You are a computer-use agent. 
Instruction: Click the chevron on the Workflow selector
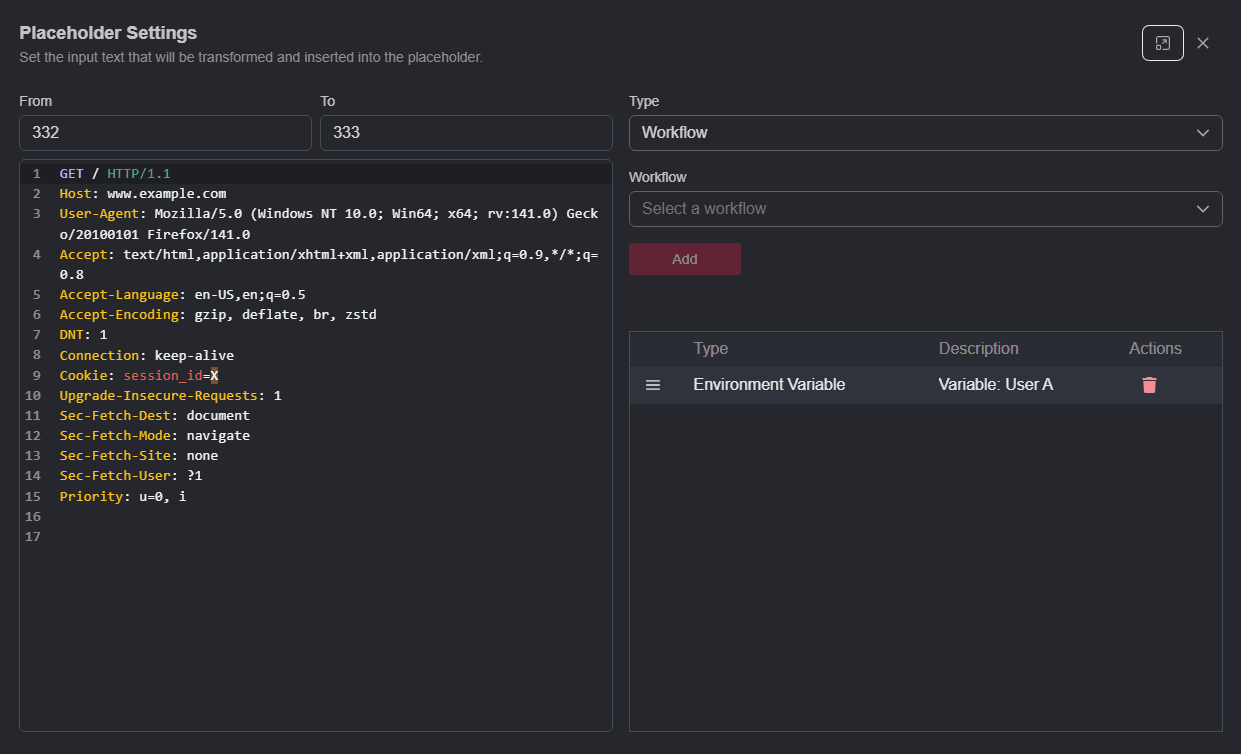point(1203,208)
